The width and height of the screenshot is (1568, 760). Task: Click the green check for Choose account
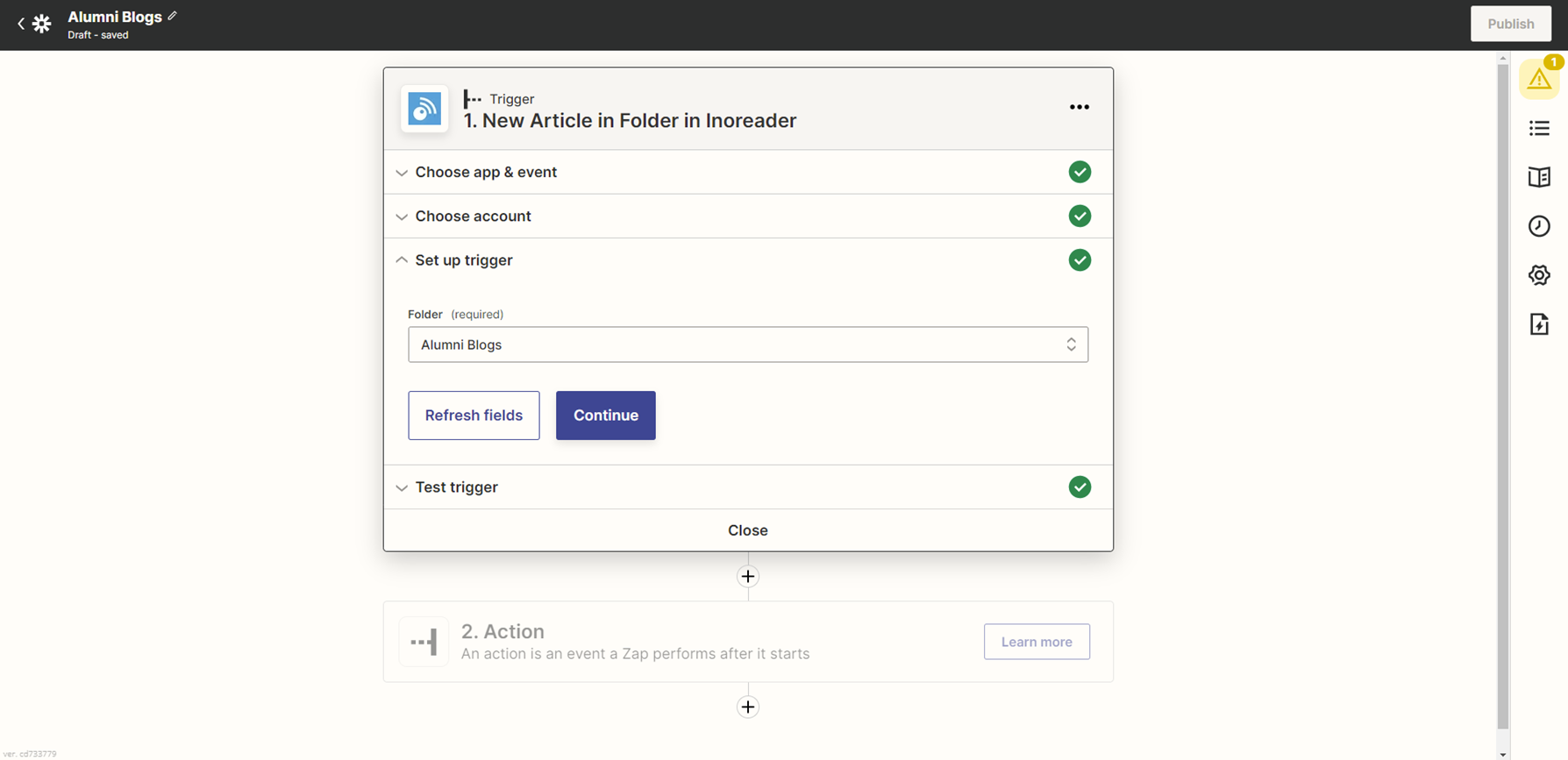click(x=1080, y=216)
